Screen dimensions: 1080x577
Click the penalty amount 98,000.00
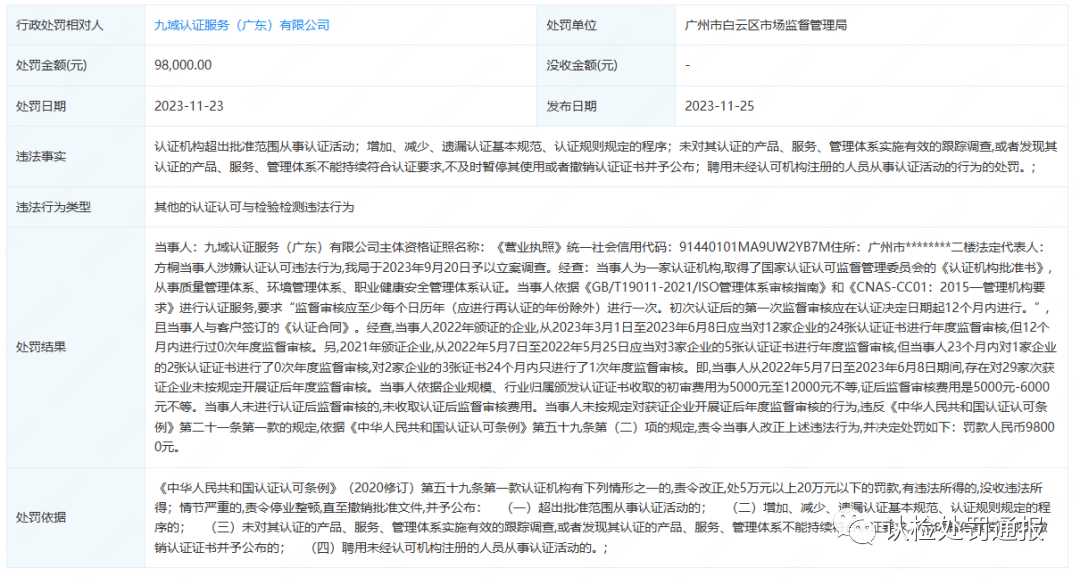(x=184, y=64)
